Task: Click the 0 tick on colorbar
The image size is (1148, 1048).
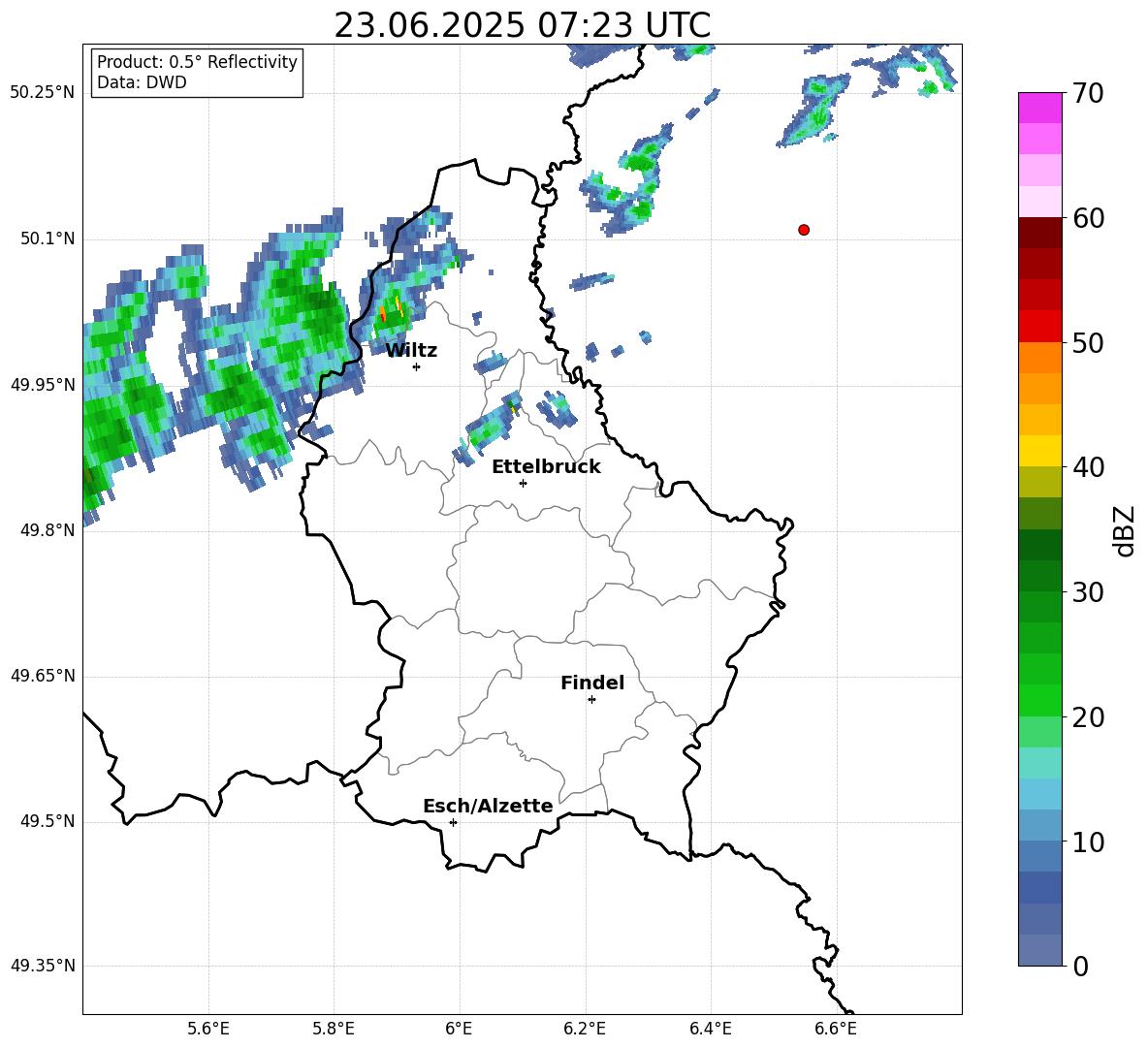Action: pyautogui.click(x=1080, y=966)
